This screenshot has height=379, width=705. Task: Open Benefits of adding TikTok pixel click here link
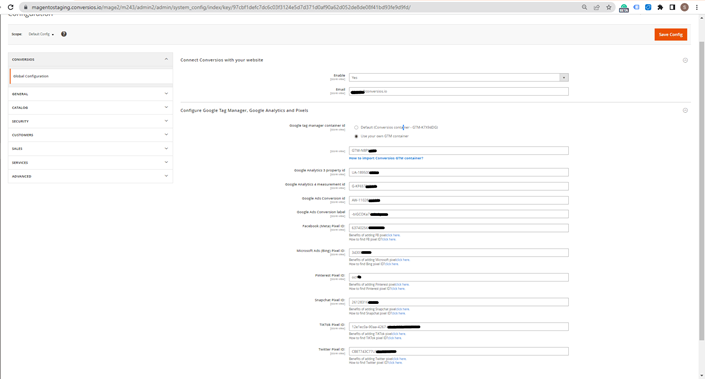(x=399, y=334)
